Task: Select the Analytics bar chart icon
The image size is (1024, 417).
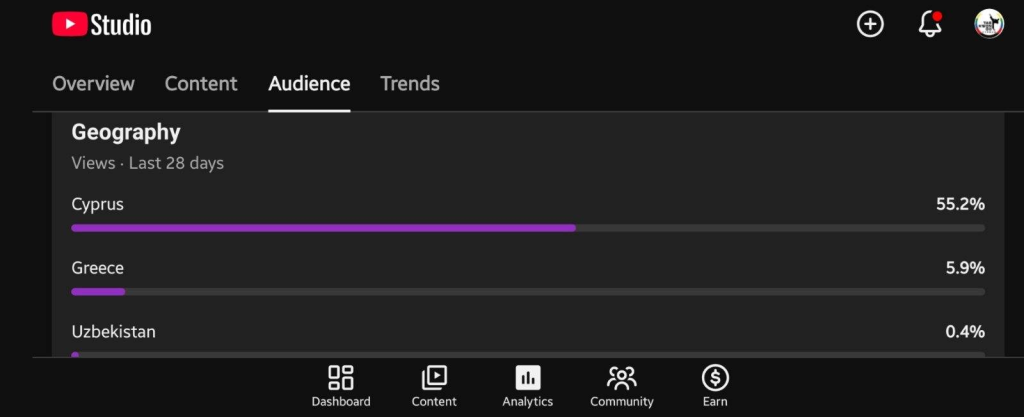Action: [527, 378]
